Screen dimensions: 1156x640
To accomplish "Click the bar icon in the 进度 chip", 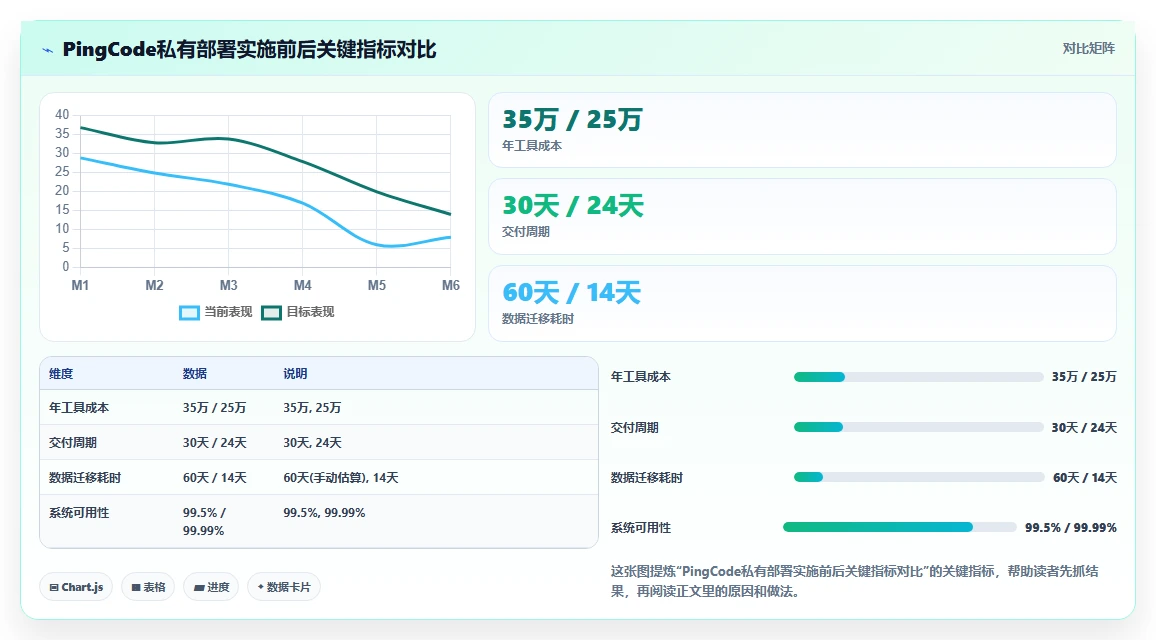I will tap(199, 588).
